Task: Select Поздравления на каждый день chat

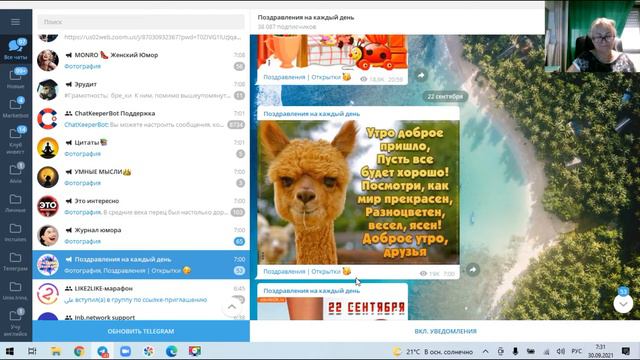Action: 141,265
